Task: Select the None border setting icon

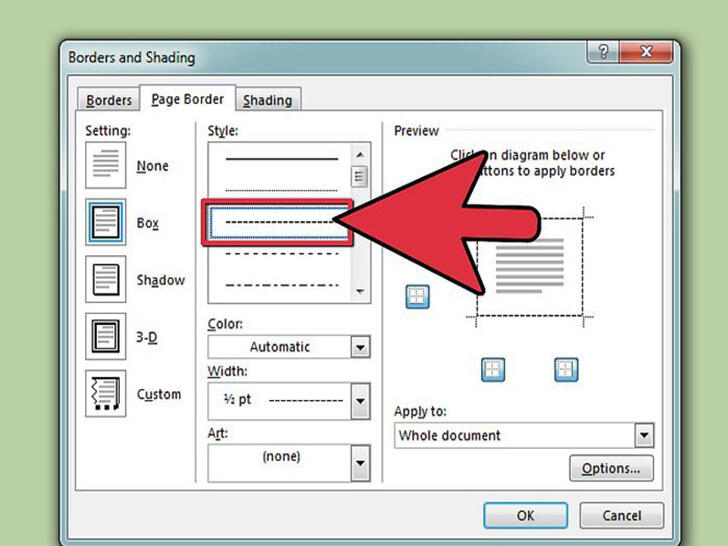Action: 105,165
